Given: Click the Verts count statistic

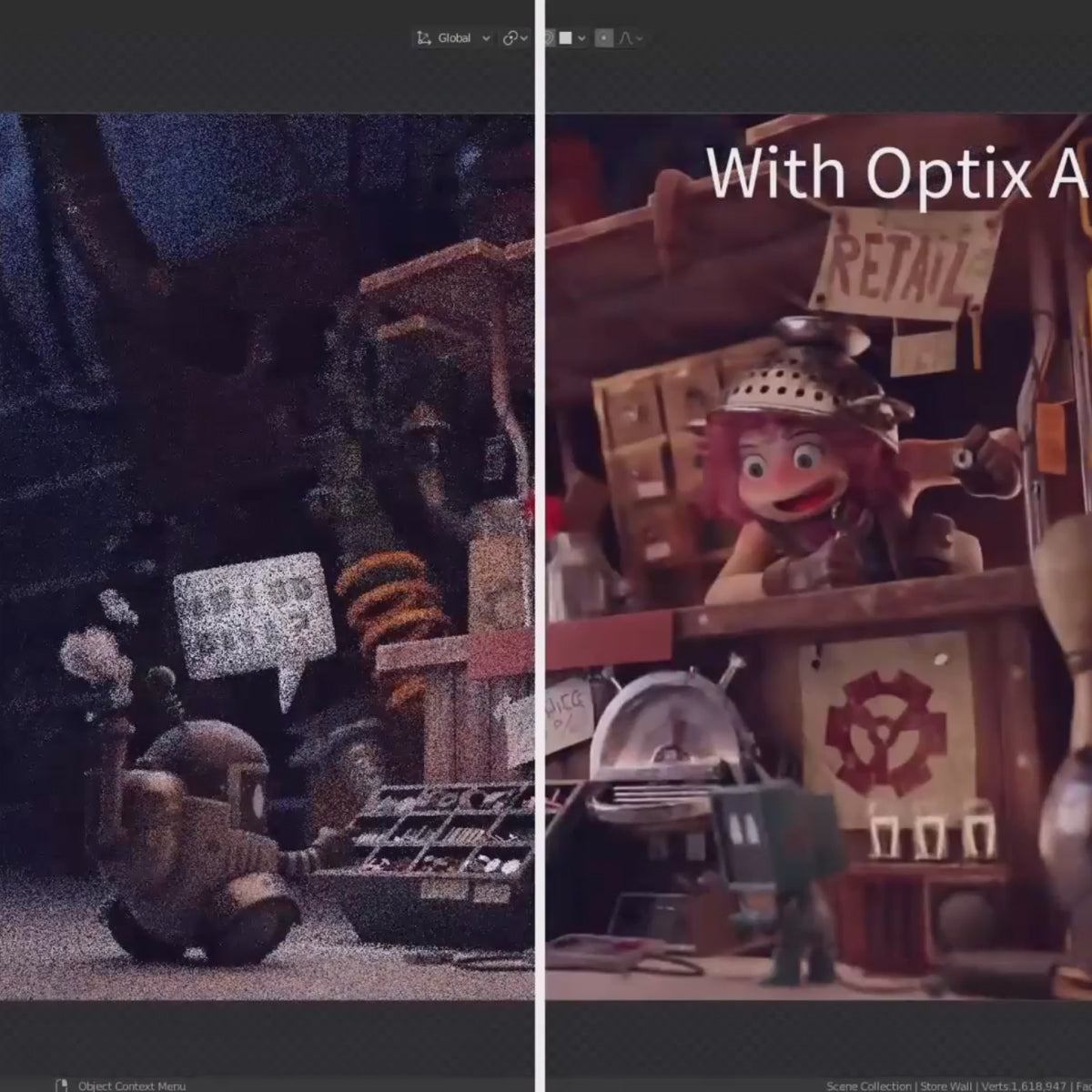Looking at the screenshot, I should click(1021, 1086).
